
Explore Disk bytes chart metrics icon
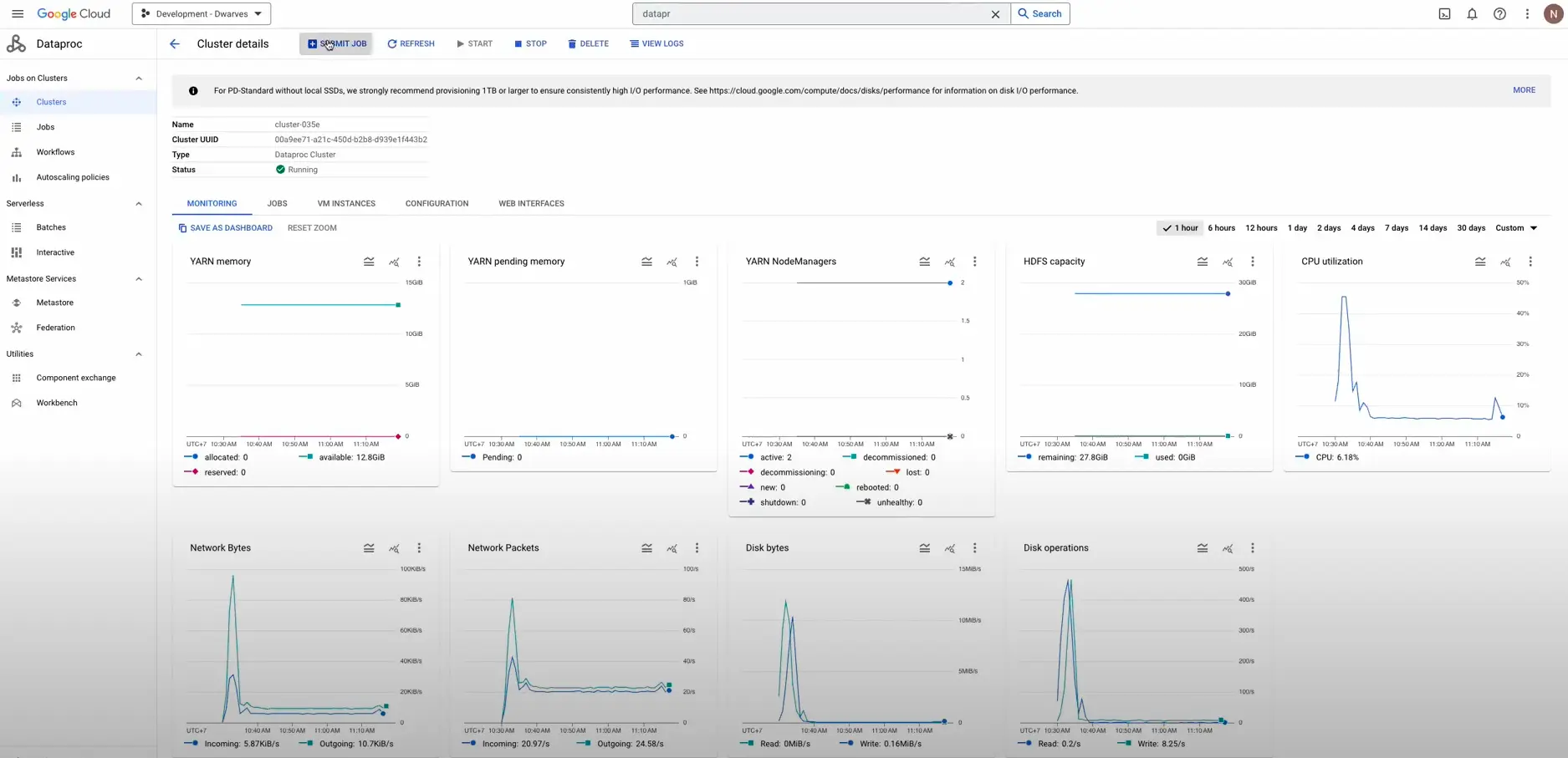pos(949,548)
